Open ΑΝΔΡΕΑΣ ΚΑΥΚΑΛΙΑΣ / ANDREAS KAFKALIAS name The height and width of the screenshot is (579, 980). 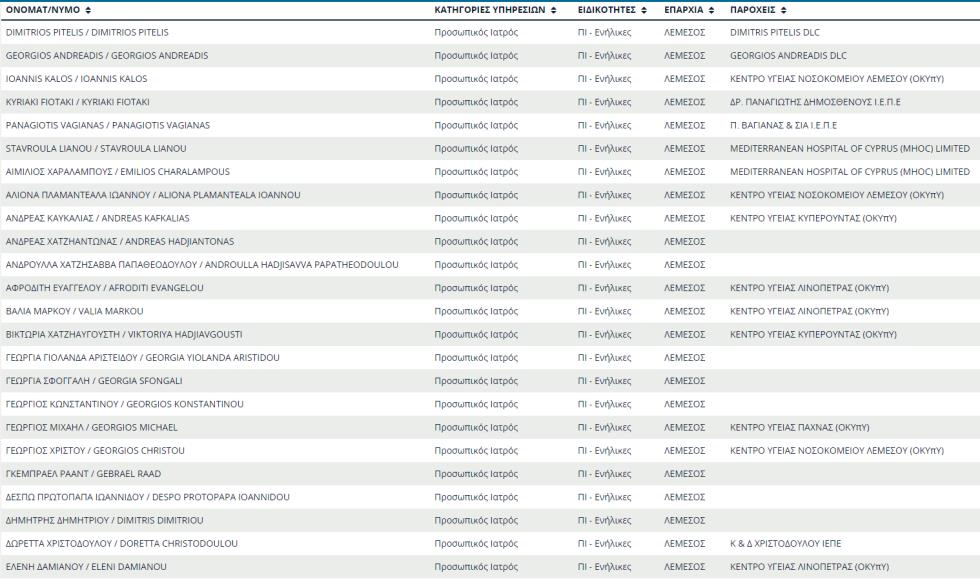[x=98, y=218]
